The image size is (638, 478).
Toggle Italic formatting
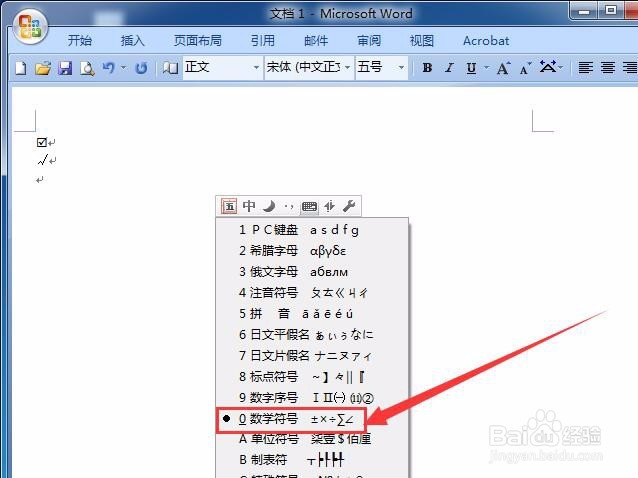[449, 68]
